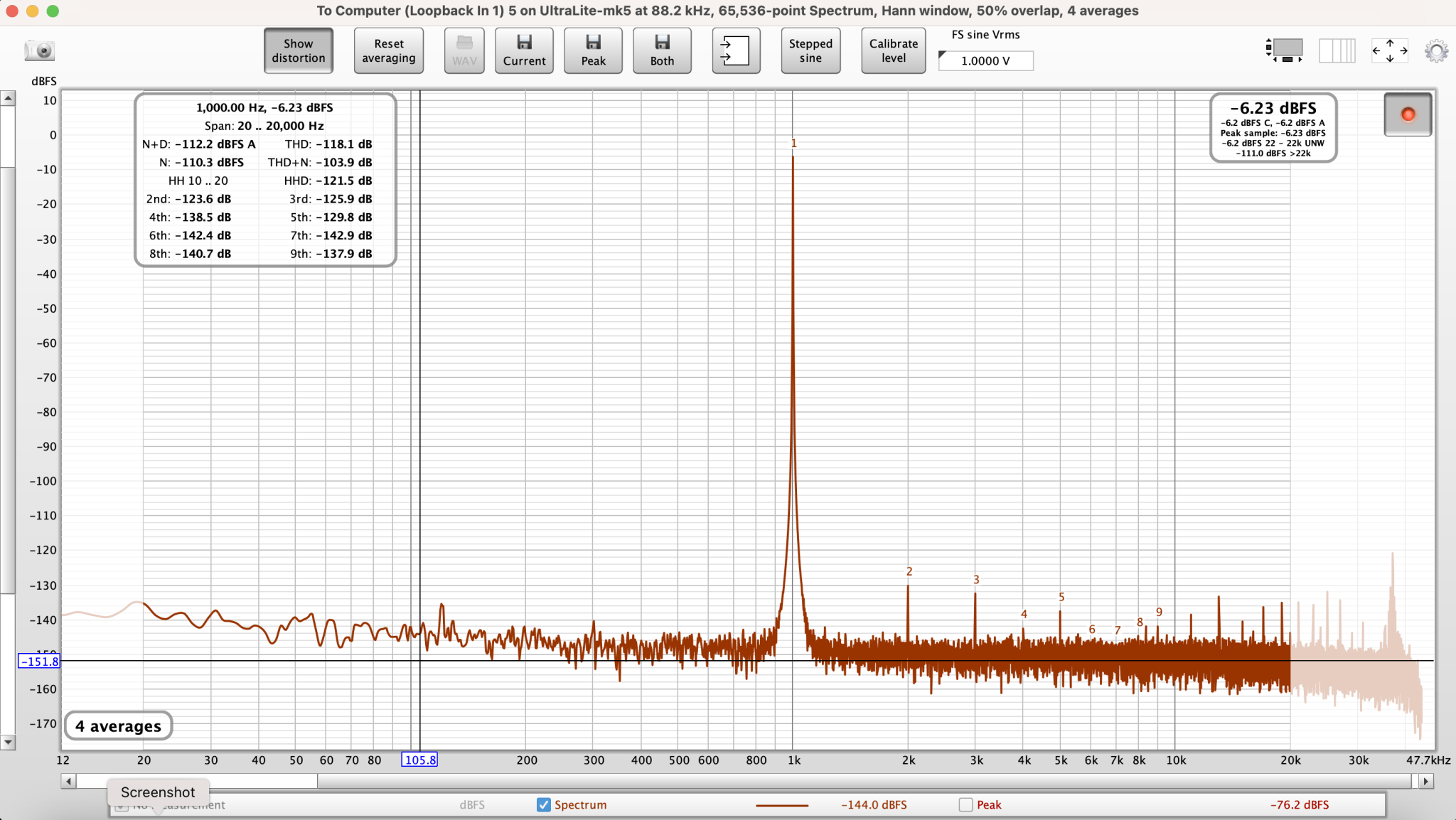Image resolution: width=1456 pixels, height=820 pixels.
Task: Check the Peak trace checkbox
Action: click(965, 804)
